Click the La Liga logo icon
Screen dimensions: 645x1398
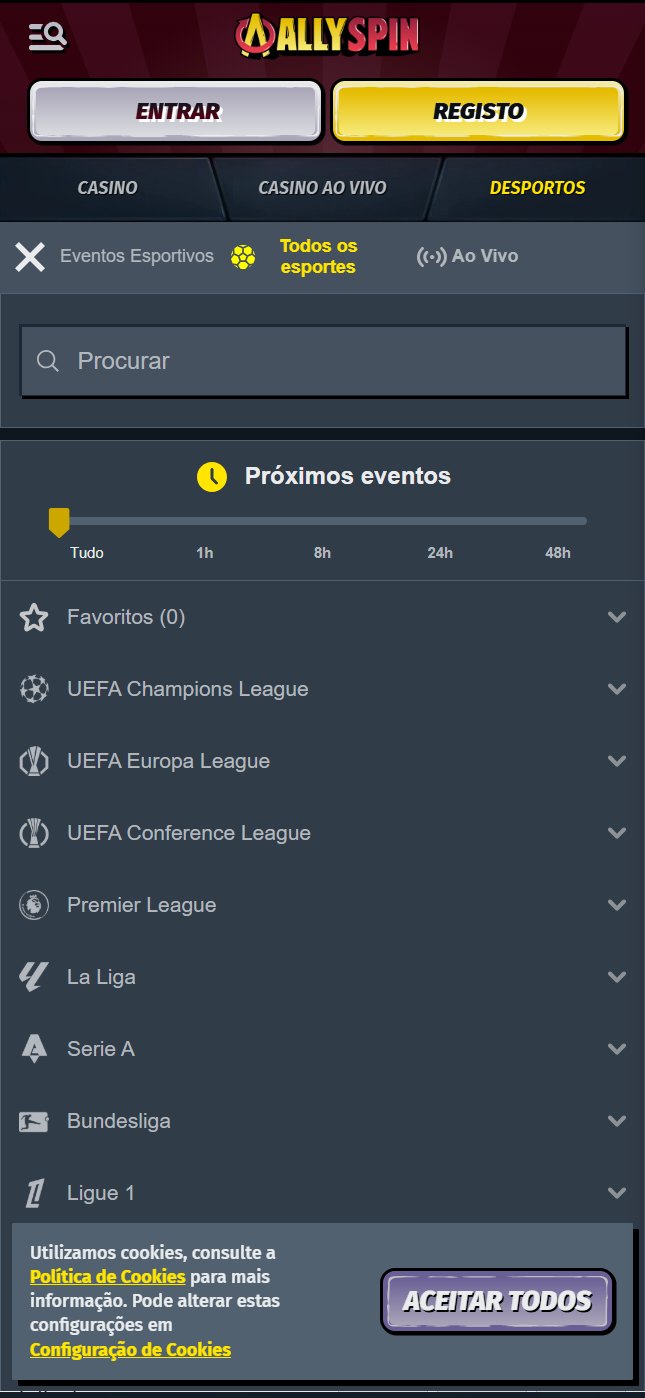[34, 977]
